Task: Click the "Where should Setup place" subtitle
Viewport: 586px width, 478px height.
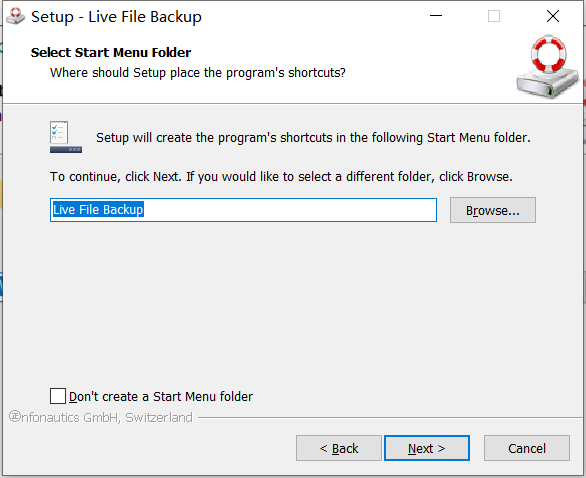Action: pos(198,73)
